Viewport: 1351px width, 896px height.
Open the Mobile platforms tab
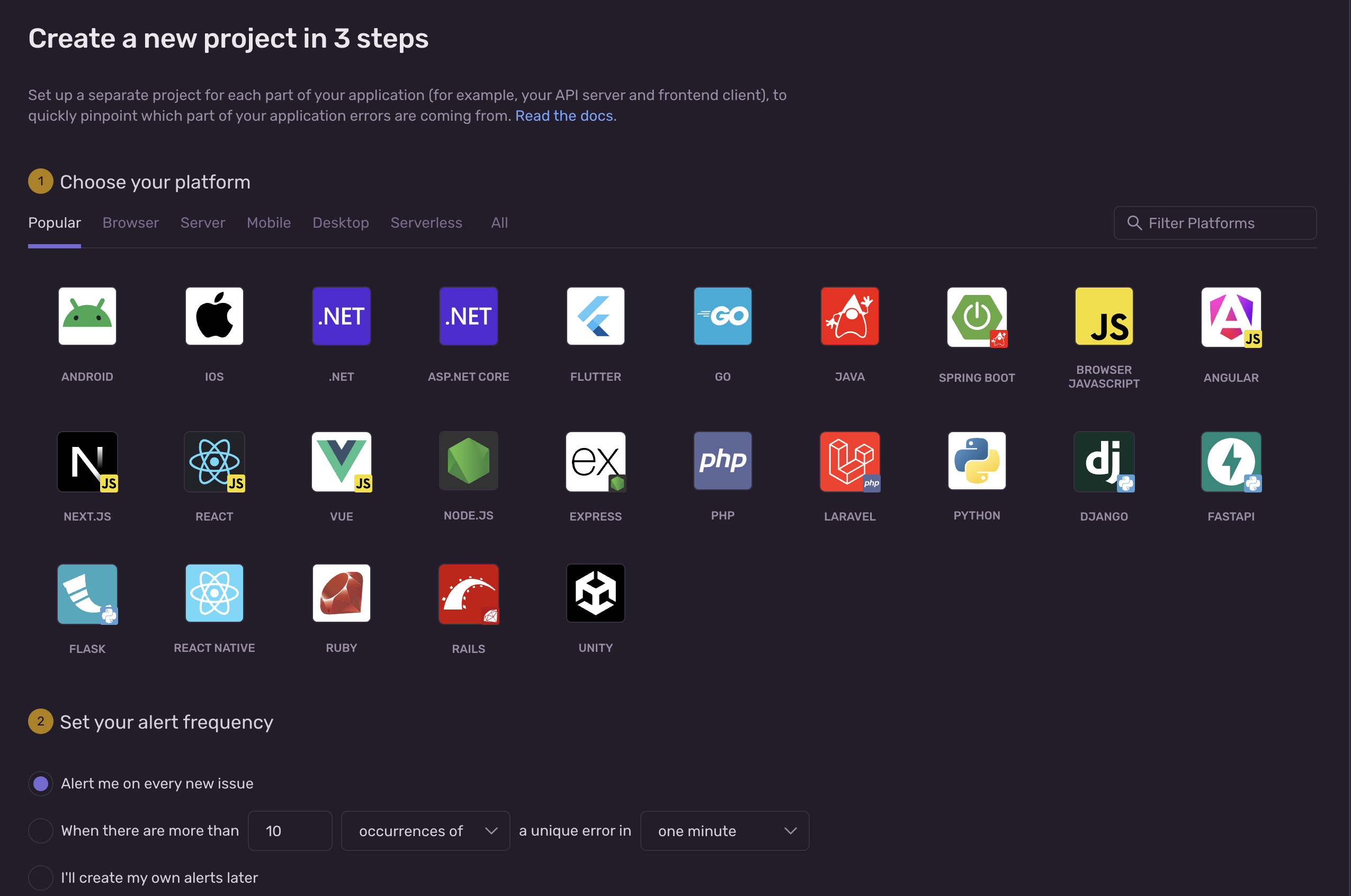pos(269,223)
